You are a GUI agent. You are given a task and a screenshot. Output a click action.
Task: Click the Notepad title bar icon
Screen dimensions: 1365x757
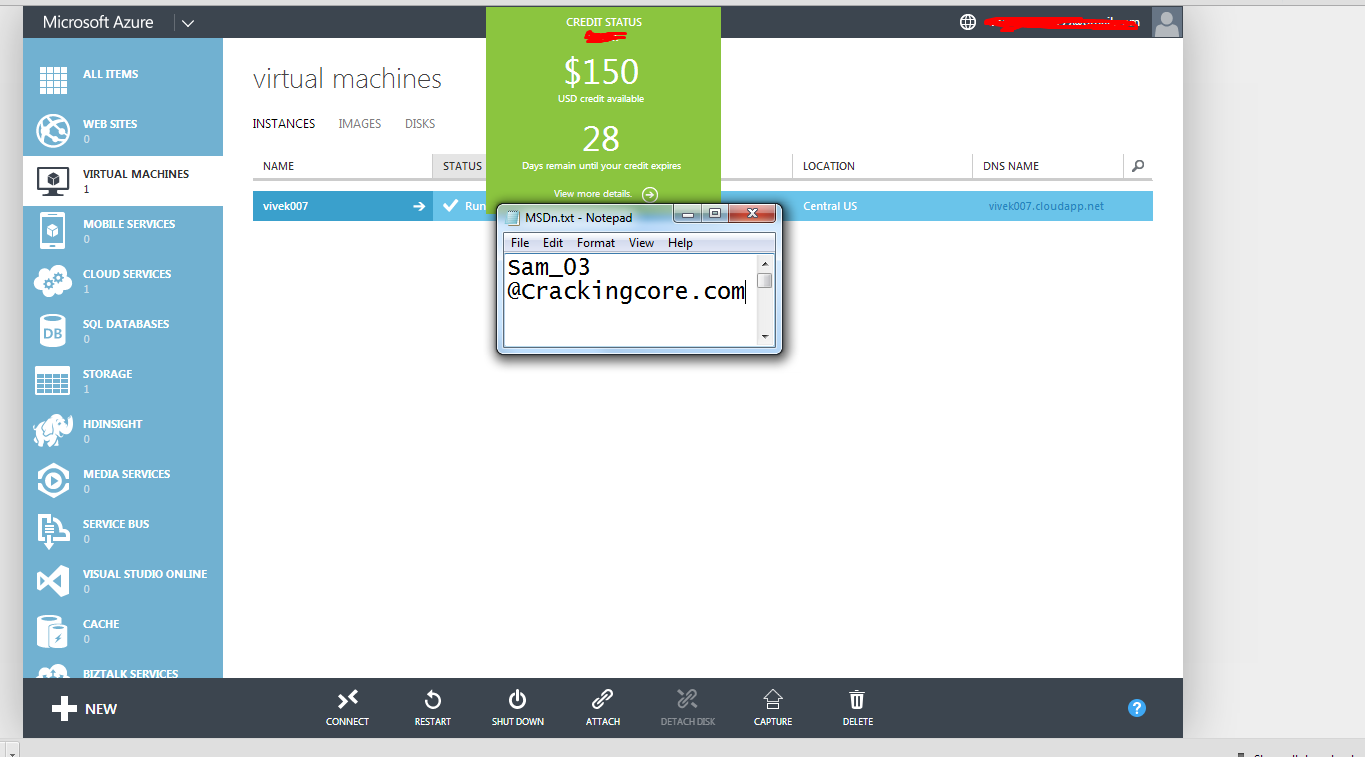click(x=513, y=217)
